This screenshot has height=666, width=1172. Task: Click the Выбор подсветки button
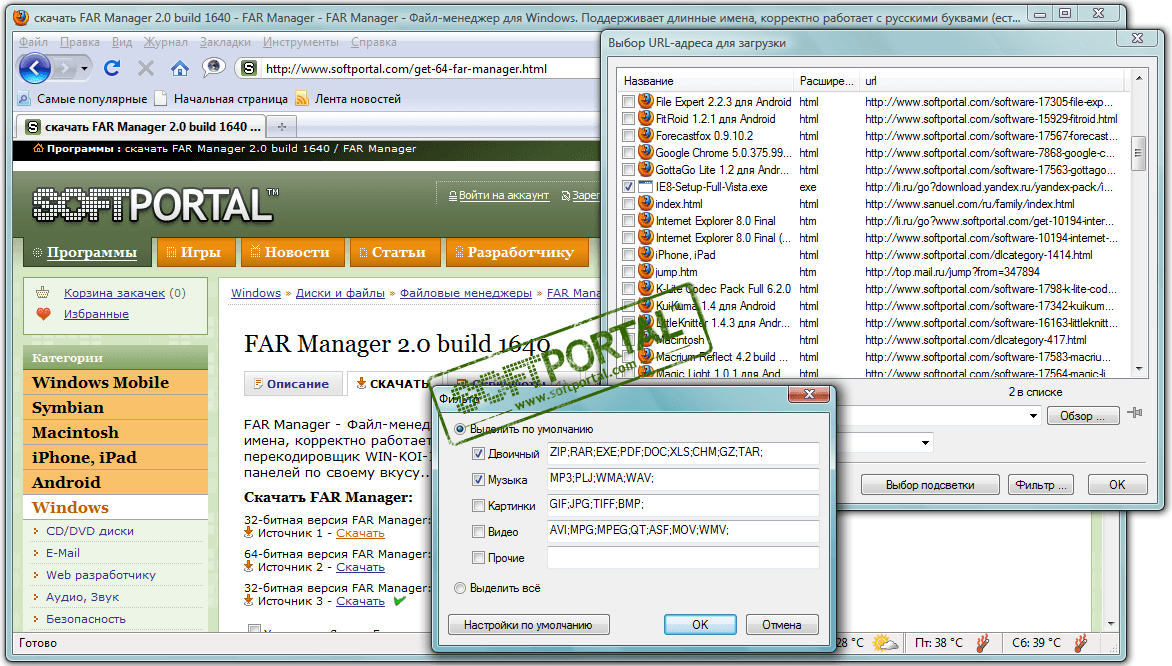[930, 485]
